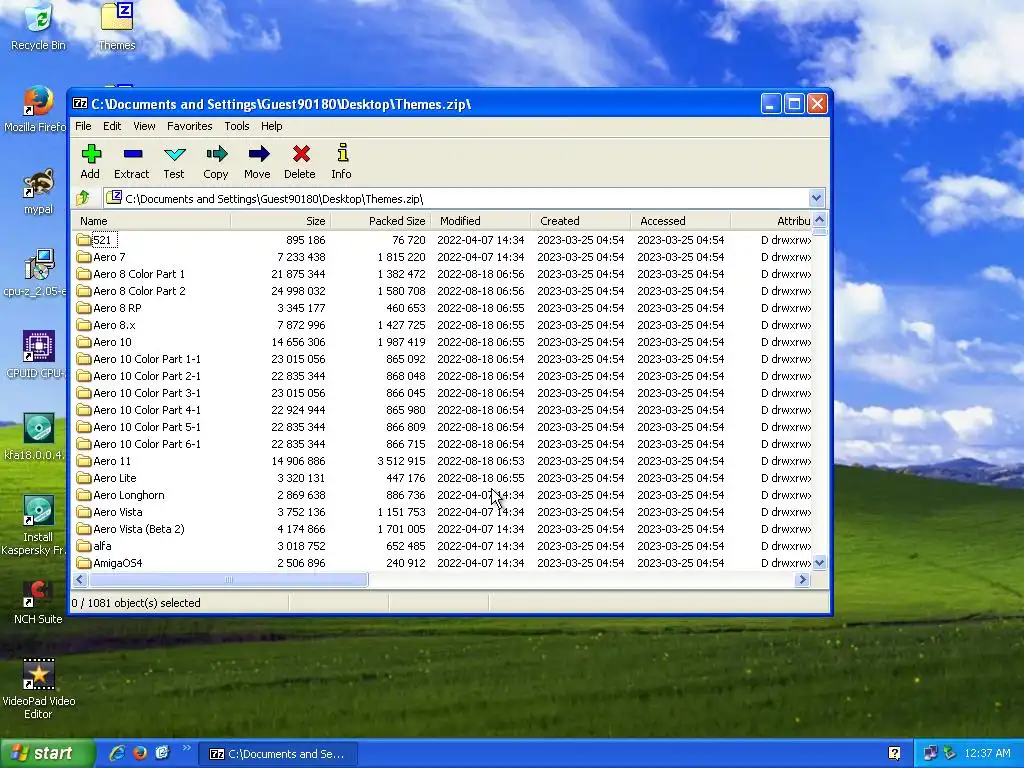Select the Aero 8 Color Part 1 row

point(441,274)
